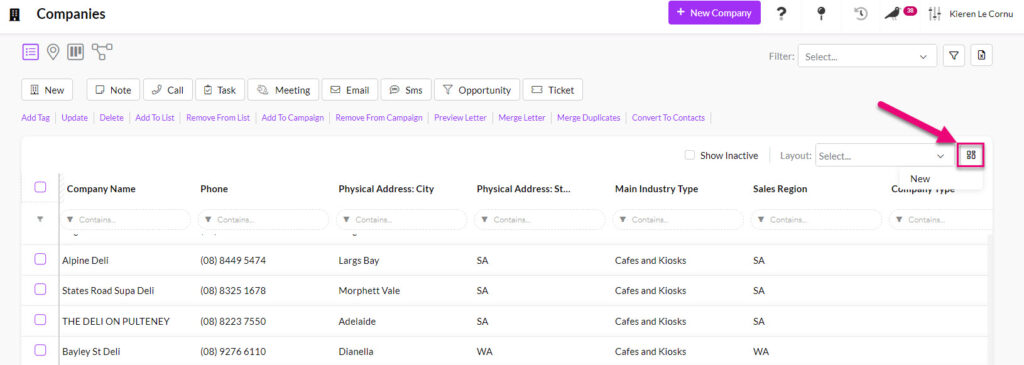Screen dimensions: 1024x365
Task: Sort by the Company Name column header
Action: (101, 189)
